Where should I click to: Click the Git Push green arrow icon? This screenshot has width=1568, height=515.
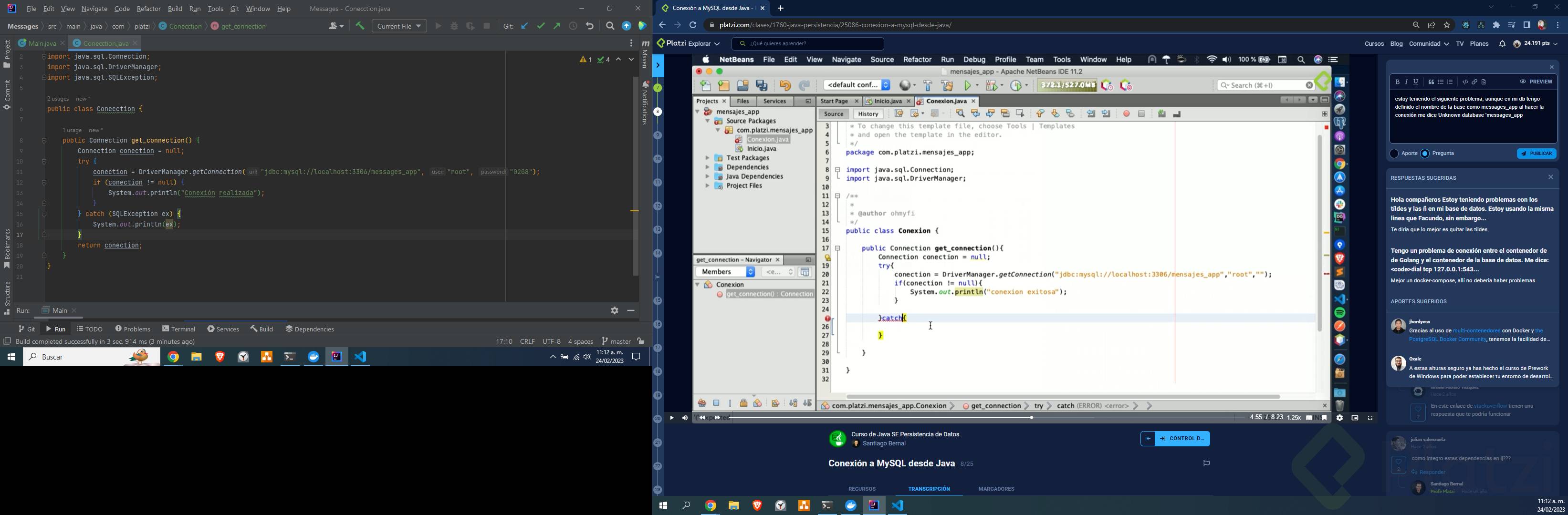557,26
